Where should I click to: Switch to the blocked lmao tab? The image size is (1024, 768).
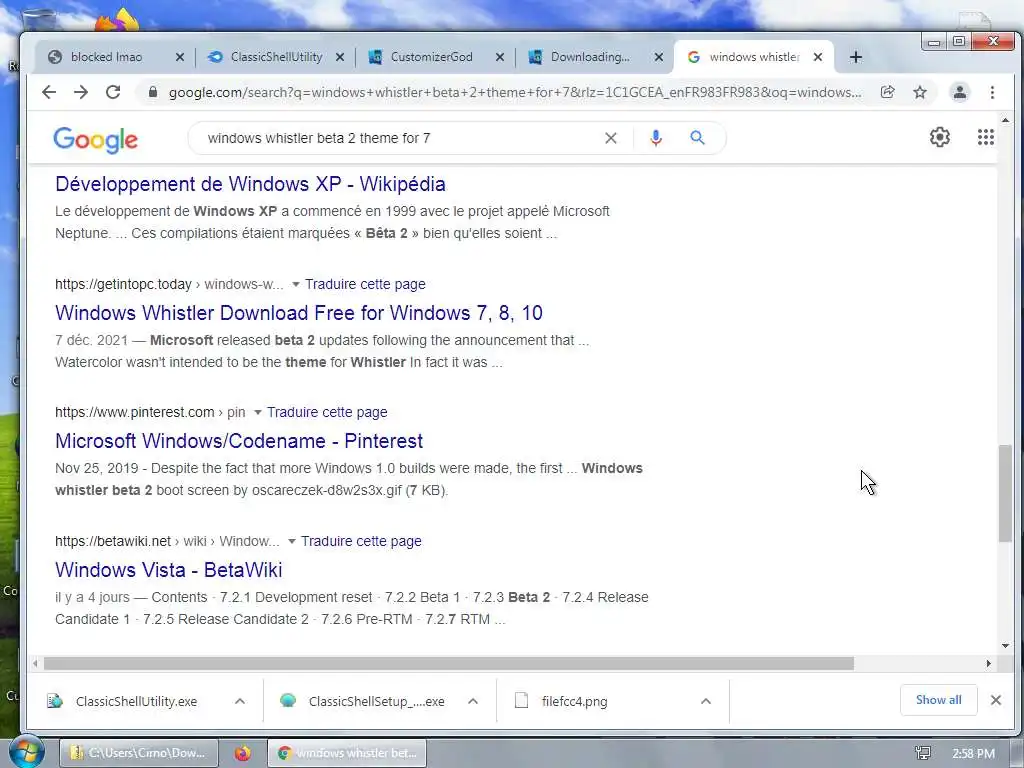pyautogui.click(x=104, y=57)
